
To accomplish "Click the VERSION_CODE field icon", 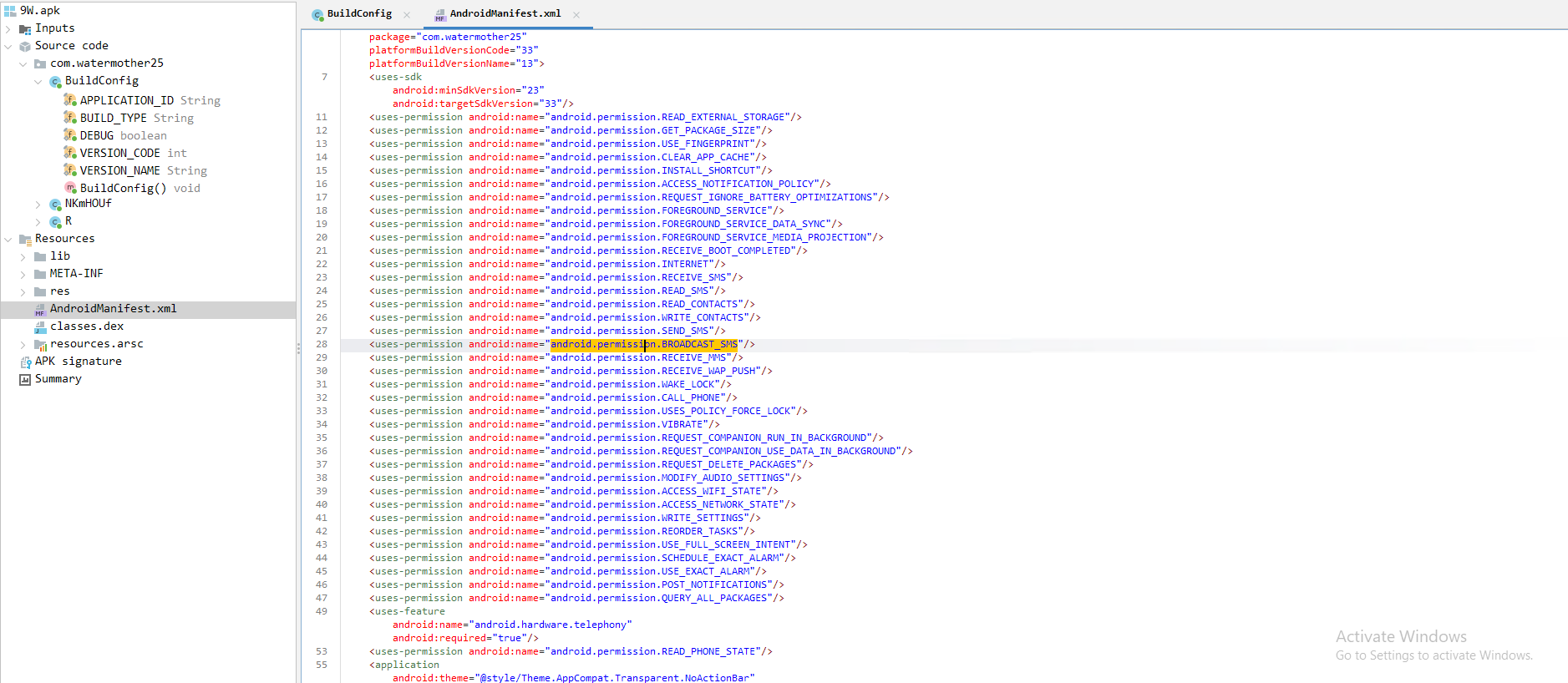I will (x=70, y=153).
